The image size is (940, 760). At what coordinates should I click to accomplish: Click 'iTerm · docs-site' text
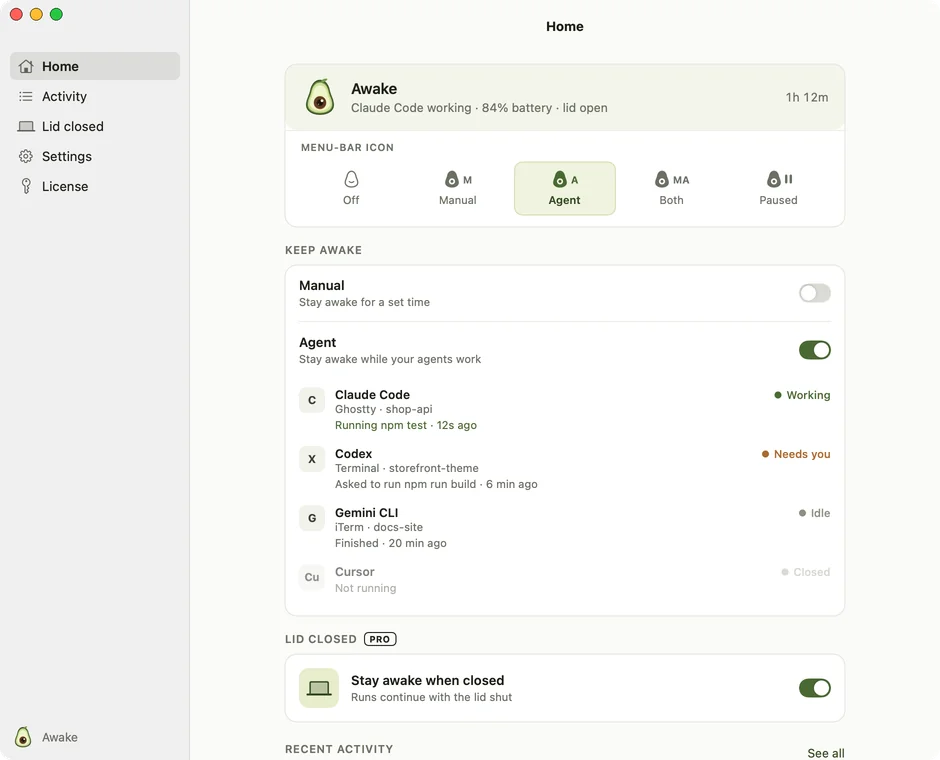(x=379, y=527)
